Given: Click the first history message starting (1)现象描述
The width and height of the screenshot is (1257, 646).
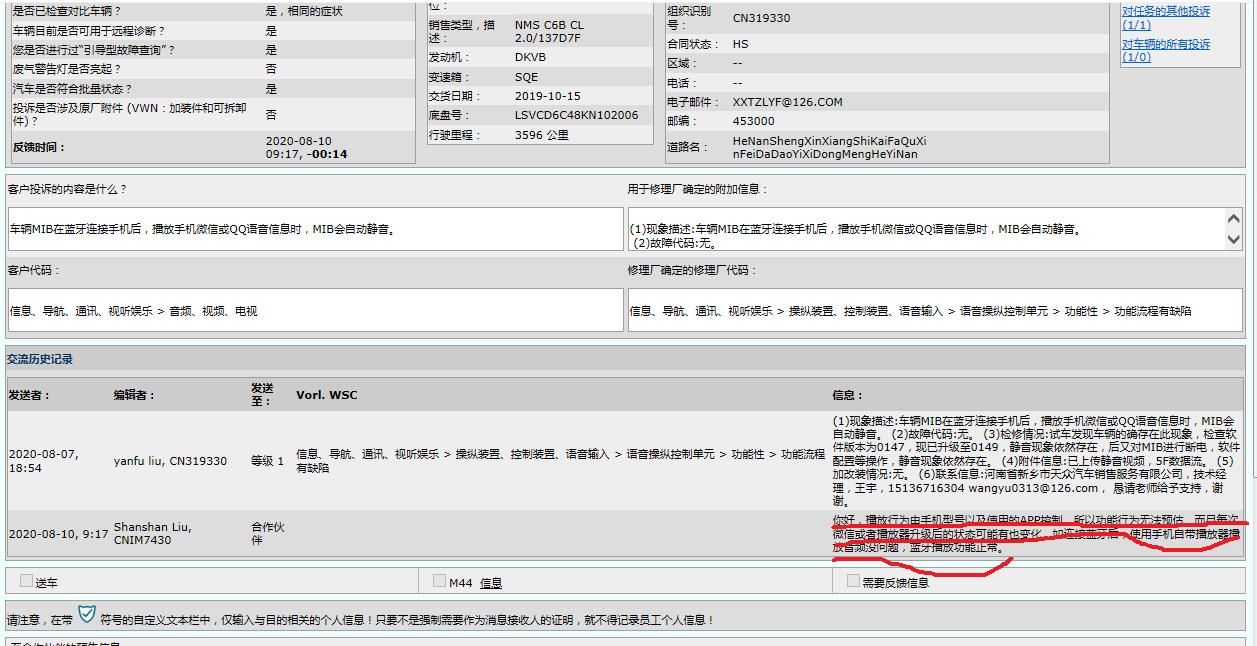Looking at the screenshot, I should pos(1035,461).
